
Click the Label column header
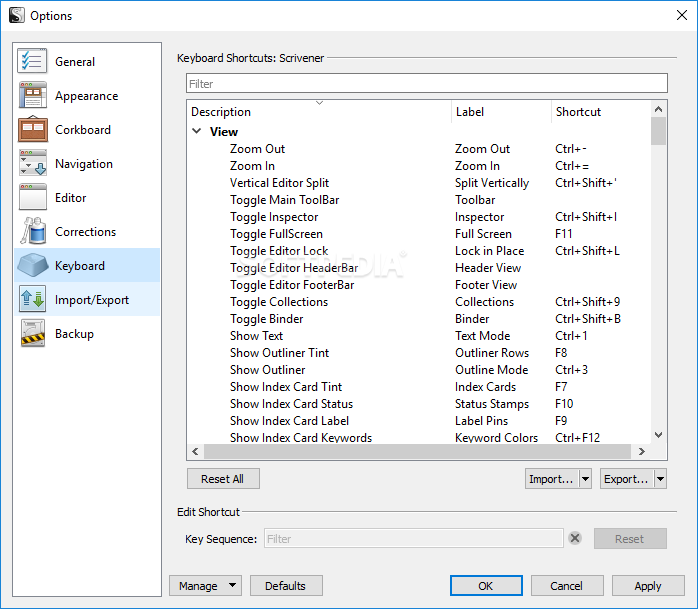[501, 111]
